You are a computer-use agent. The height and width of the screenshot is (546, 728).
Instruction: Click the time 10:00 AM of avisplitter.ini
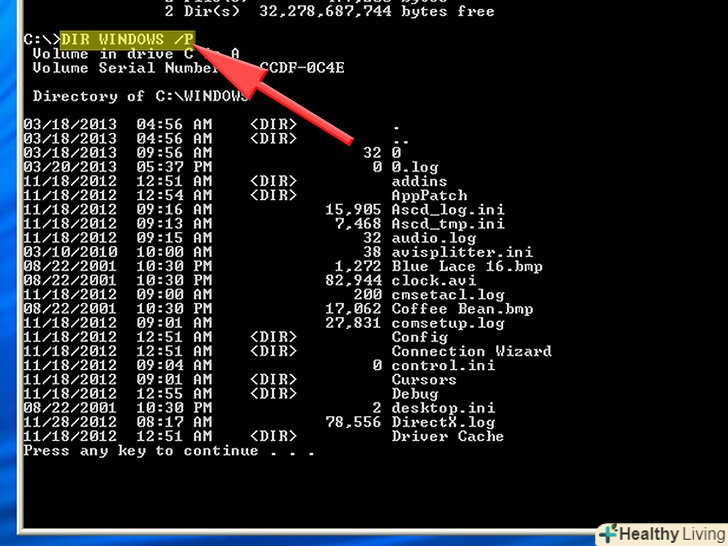(174, 252)
